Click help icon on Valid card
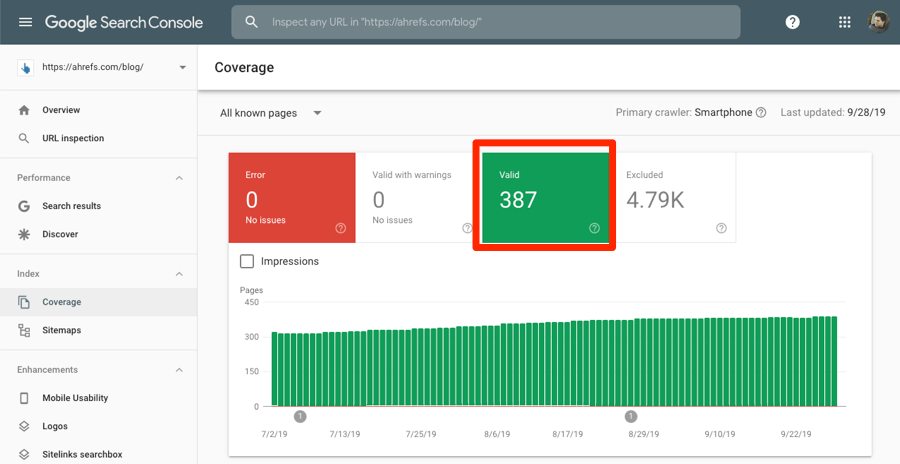 click(x=594, y=228)
